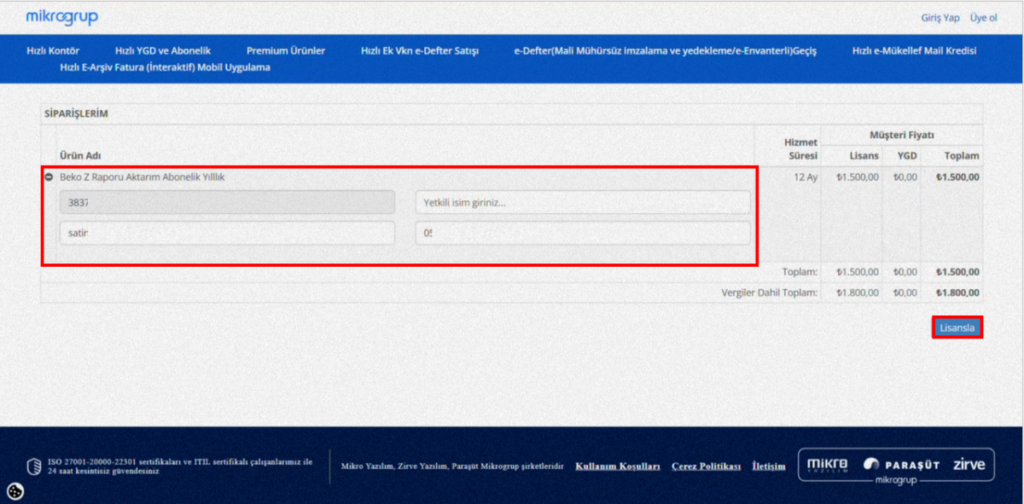Click the 12 Ay service duration cell
The width and height of the screenshot is (1024, 504).
[x=805, y=177]
